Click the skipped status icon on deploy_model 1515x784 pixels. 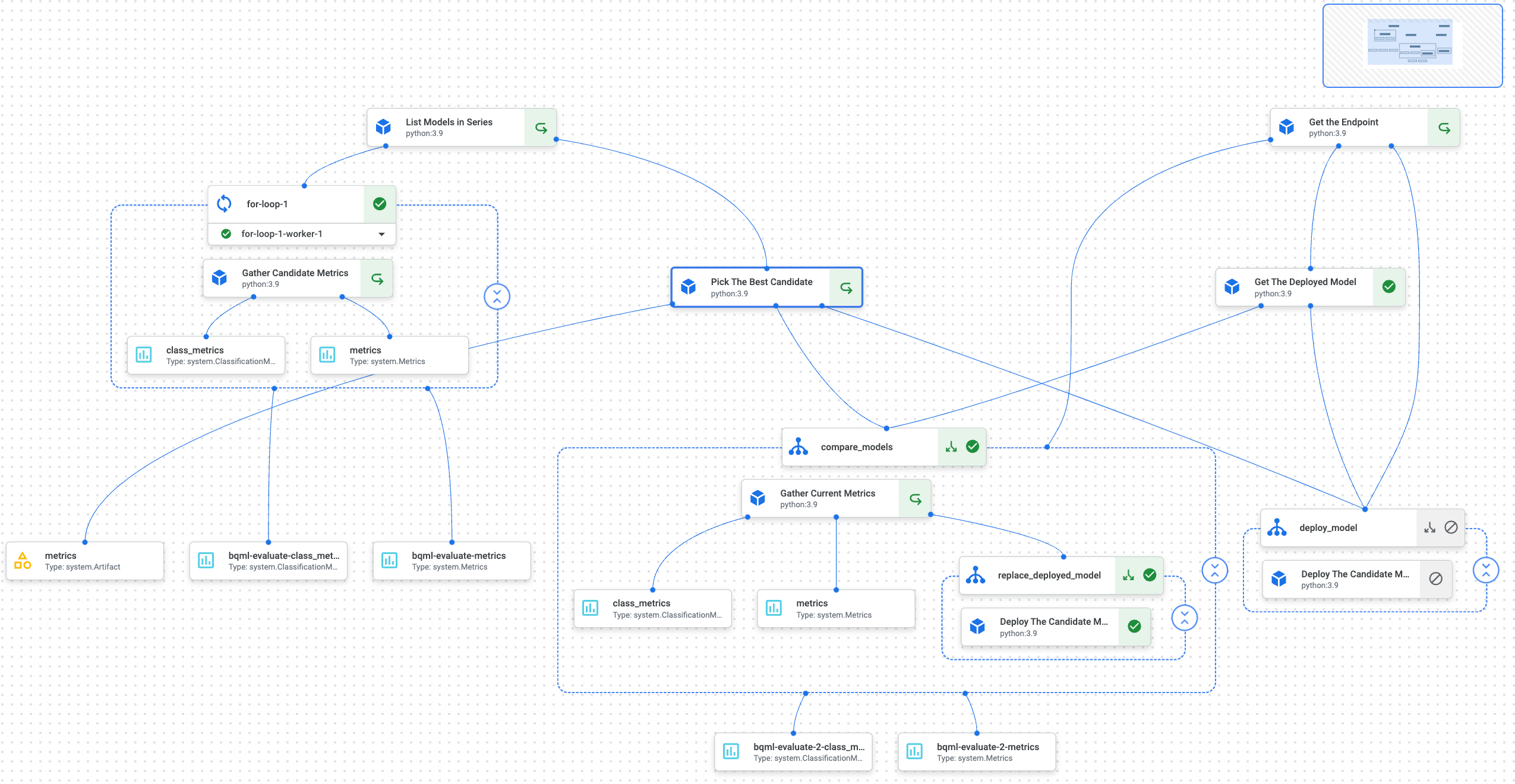(1451, 527)
